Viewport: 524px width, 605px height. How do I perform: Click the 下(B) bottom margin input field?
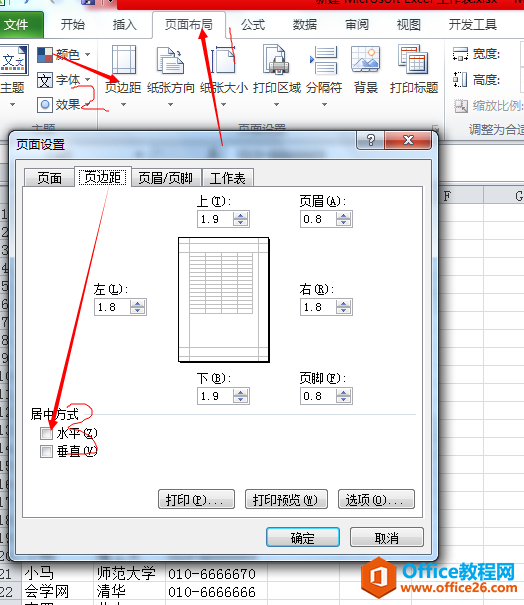tap(215, 396)
